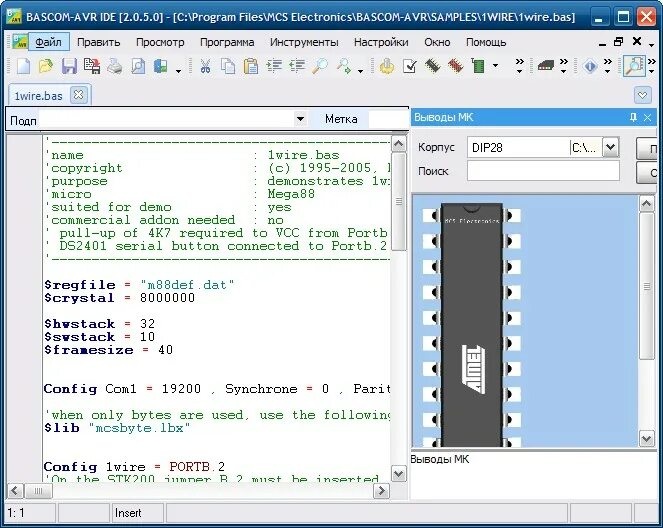Open the Подп procedure dropdown
Screen dimensions: 663x528
pyautogui.click(x=300, y=119)
